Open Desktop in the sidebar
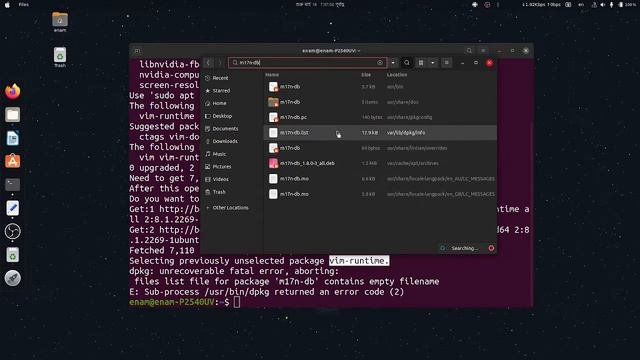This screenshot has height=360, width=640. [x=231, y=116]
